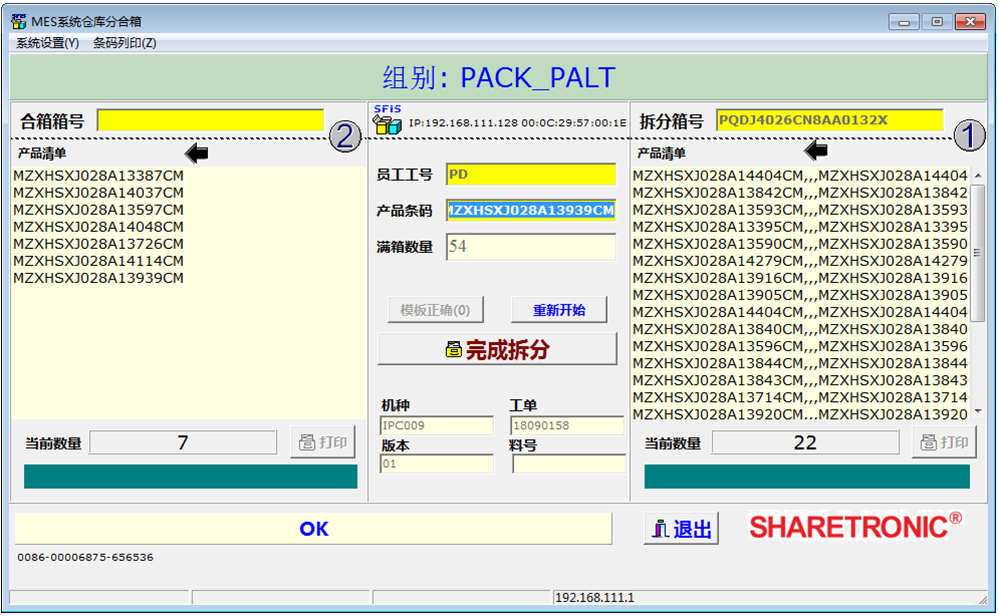Click the 退出 exit button

(681, 529)
